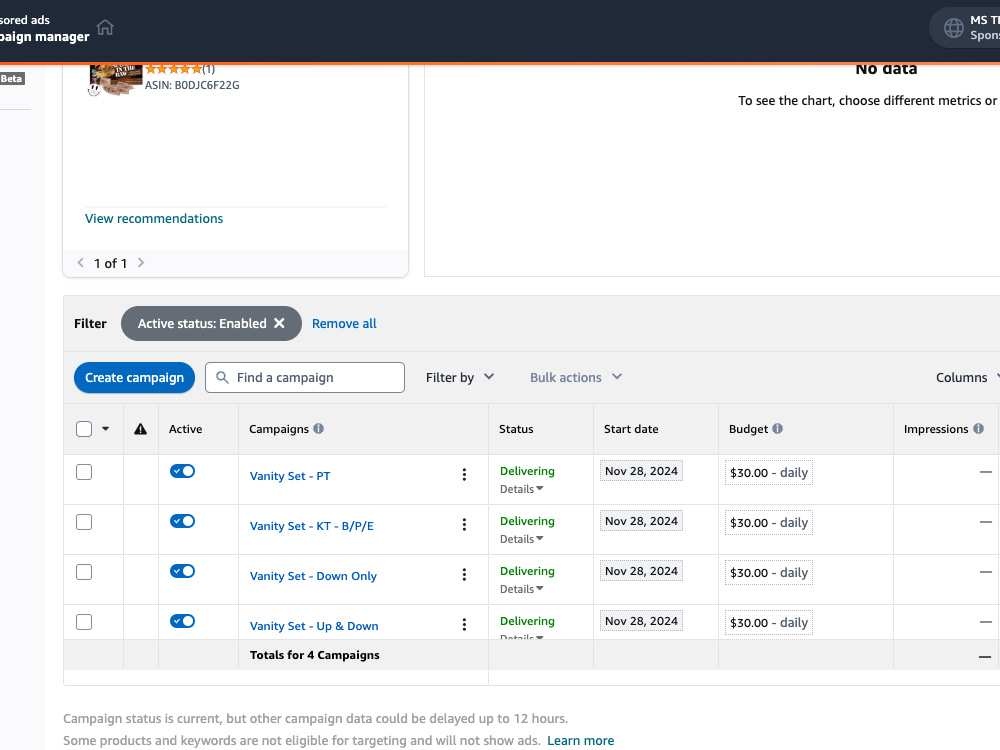Edit budget for Vanity Set - PT

tap(769, 473)
